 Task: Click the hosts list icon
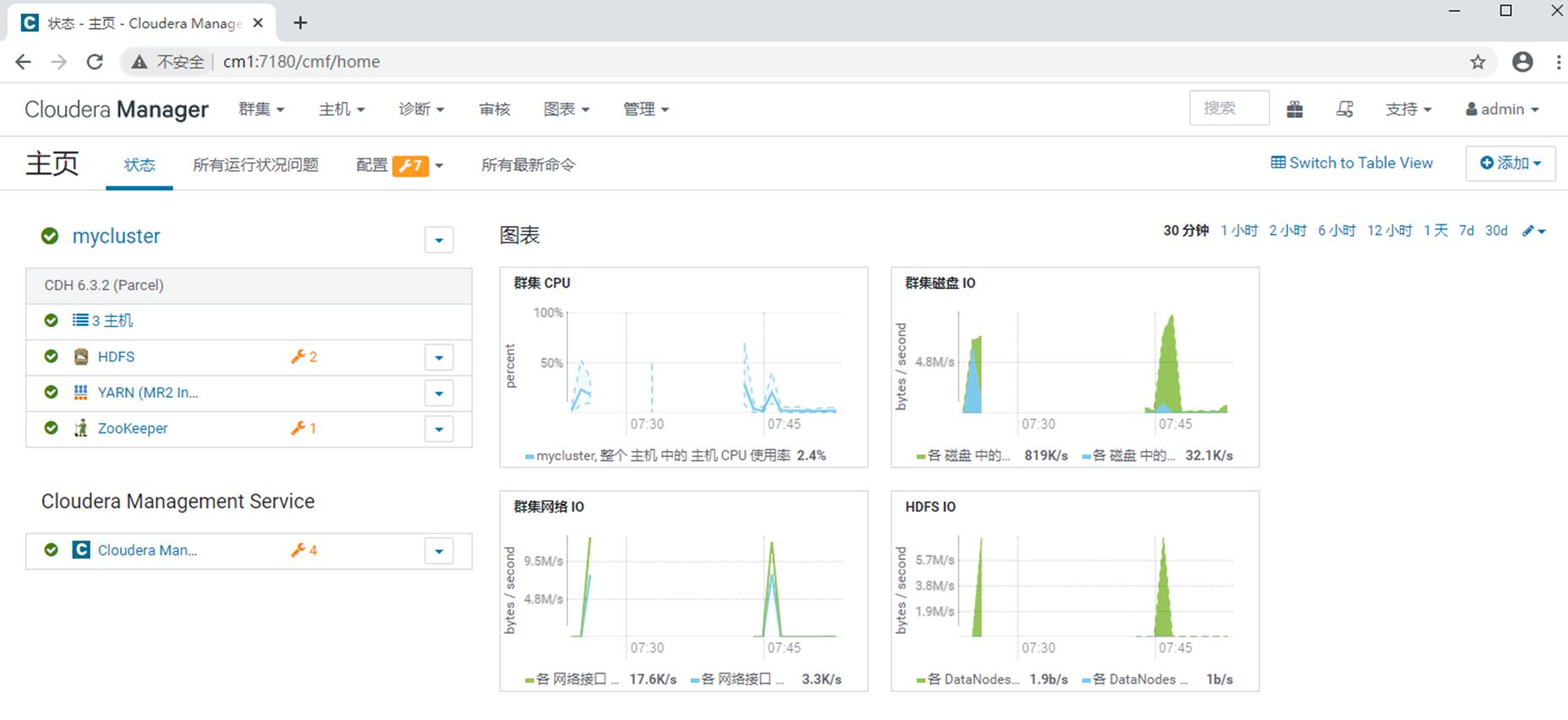coord(80,320)
